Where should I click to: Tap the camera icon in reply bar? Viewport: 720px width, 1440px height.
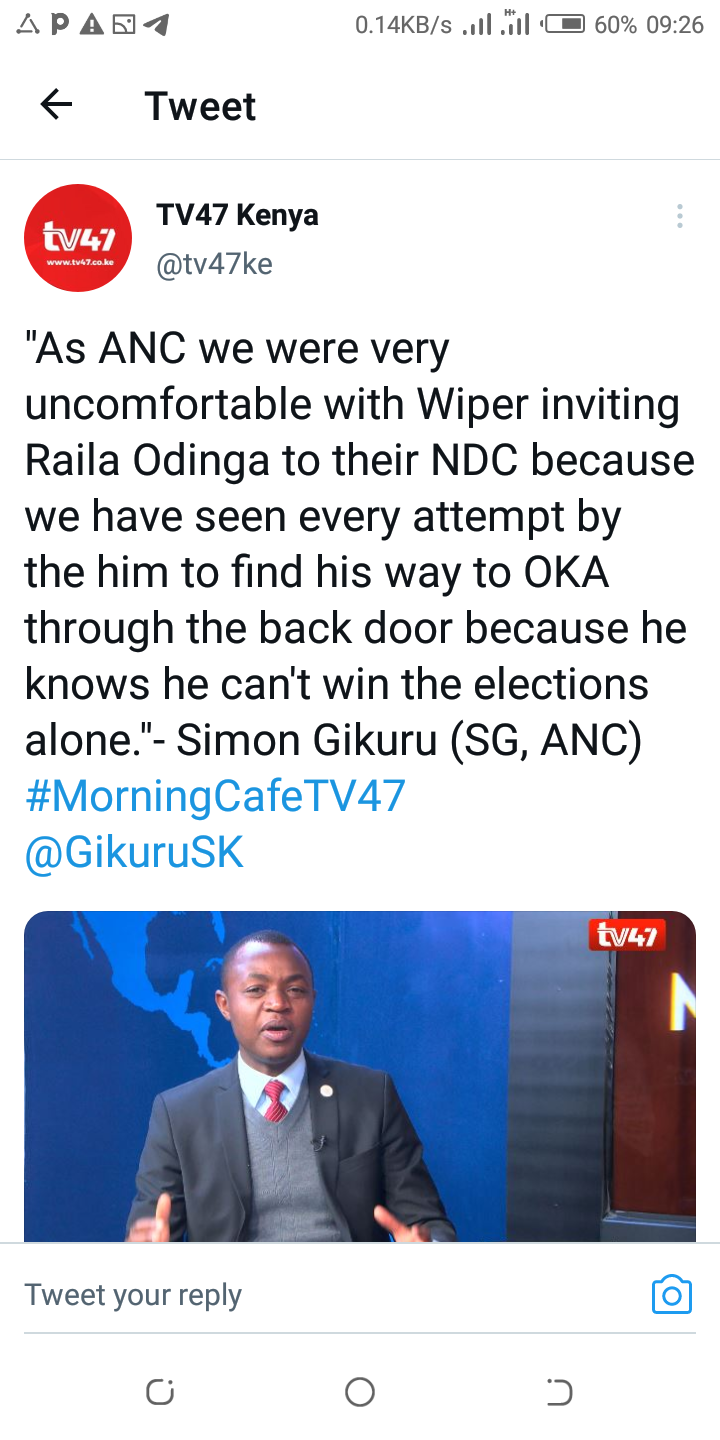[672, 1295]
